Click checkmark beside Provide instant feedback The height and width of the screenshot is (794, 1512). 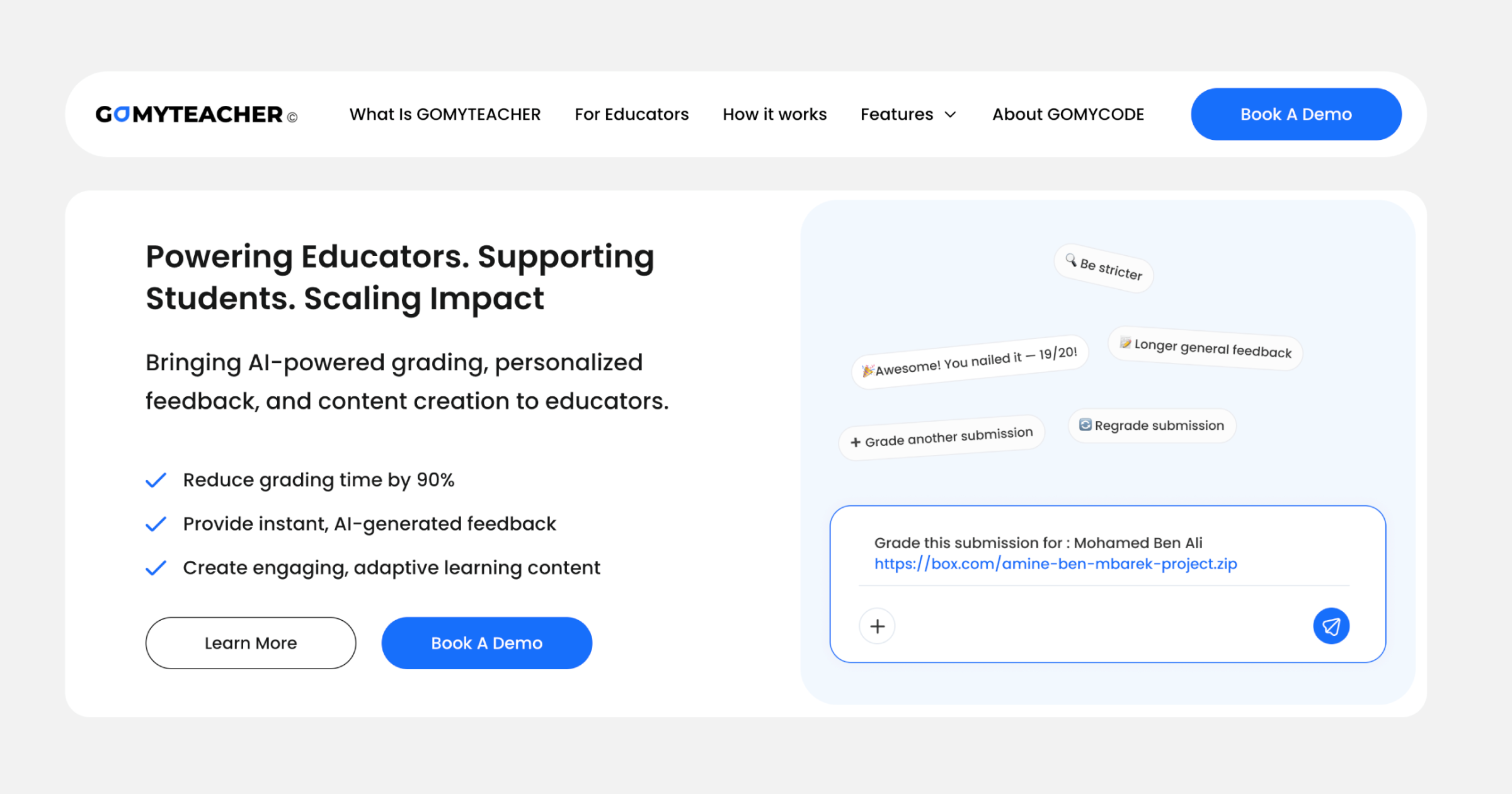tap(156, 524)
